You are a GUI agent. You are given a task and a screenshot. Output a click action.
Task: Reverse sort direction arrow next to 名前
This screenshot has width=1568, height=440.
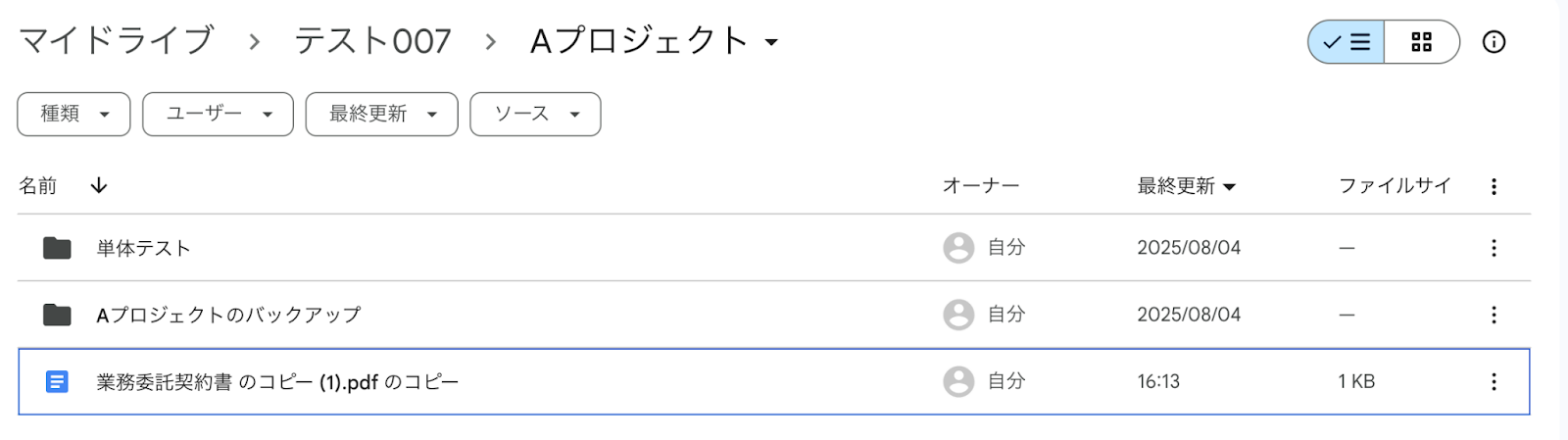[x=99, y=185]
